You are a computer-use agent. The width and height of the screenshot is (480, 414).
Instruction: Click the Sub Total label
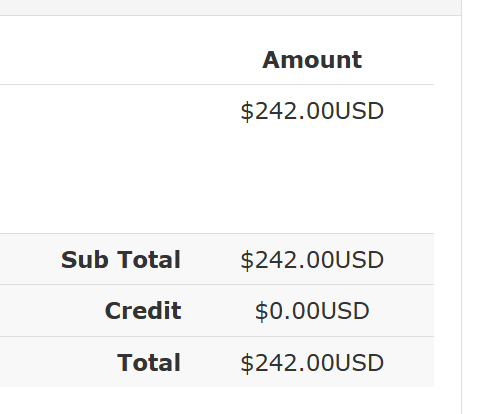coord(121,260)
